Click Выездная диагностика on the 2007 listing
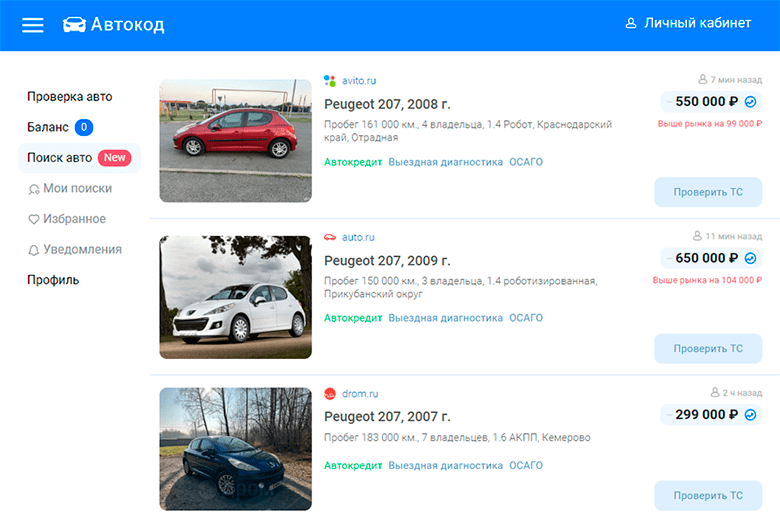Viewport: 780px width, 527px height. tap(446, 465)
